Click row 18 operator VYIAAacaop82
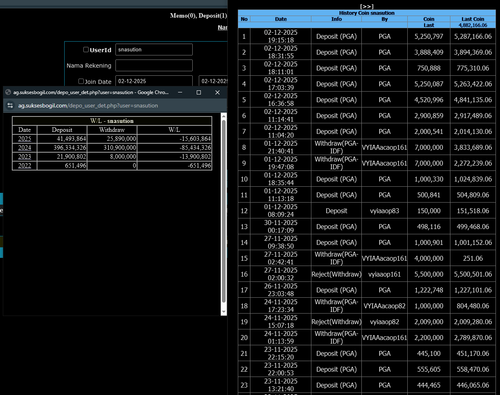The height and width of the screenshot is (395, 500). [384, 306]
